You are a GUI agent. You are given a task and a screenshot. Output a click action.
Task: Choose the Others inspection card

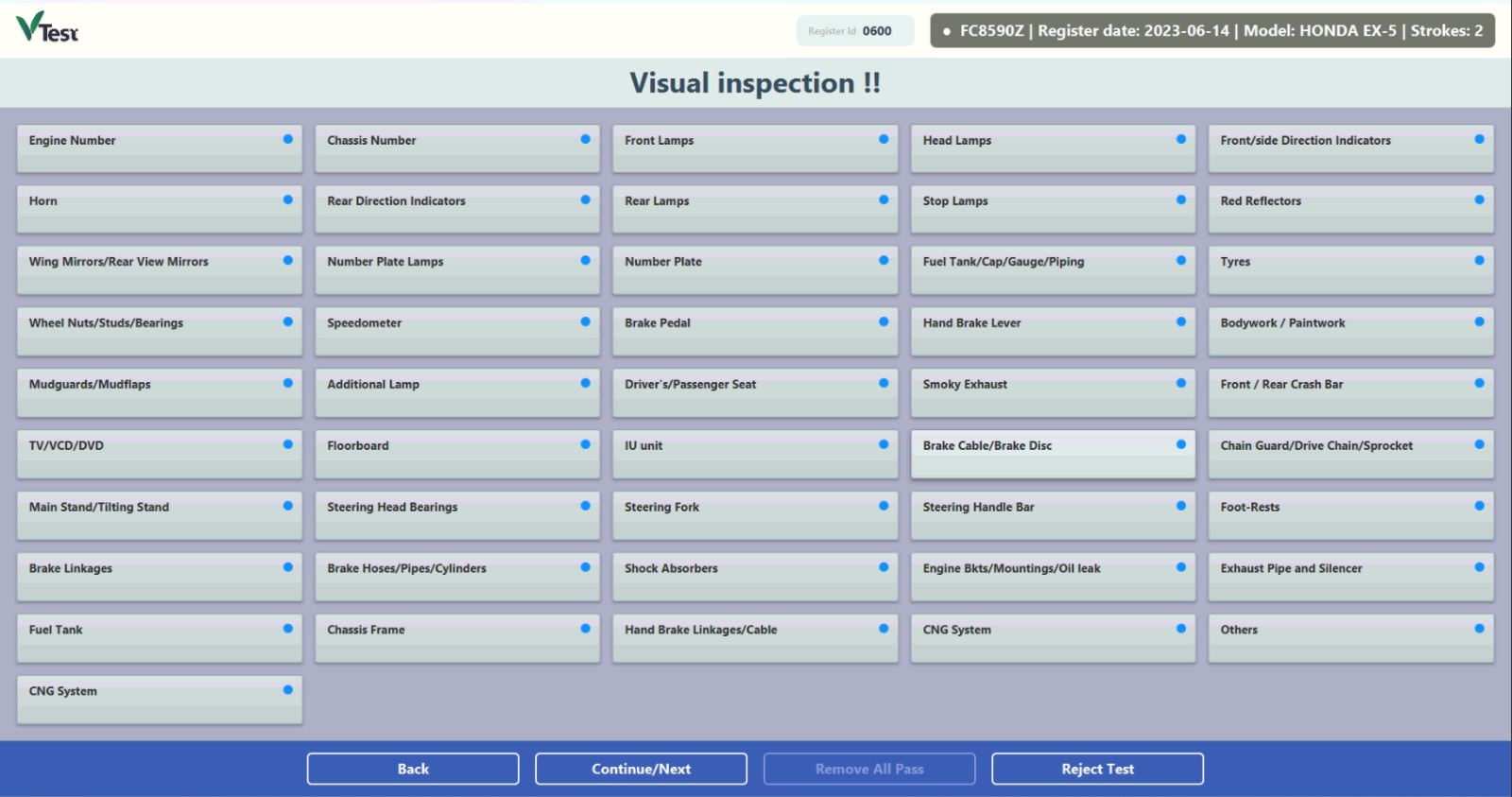[1351, 639]
